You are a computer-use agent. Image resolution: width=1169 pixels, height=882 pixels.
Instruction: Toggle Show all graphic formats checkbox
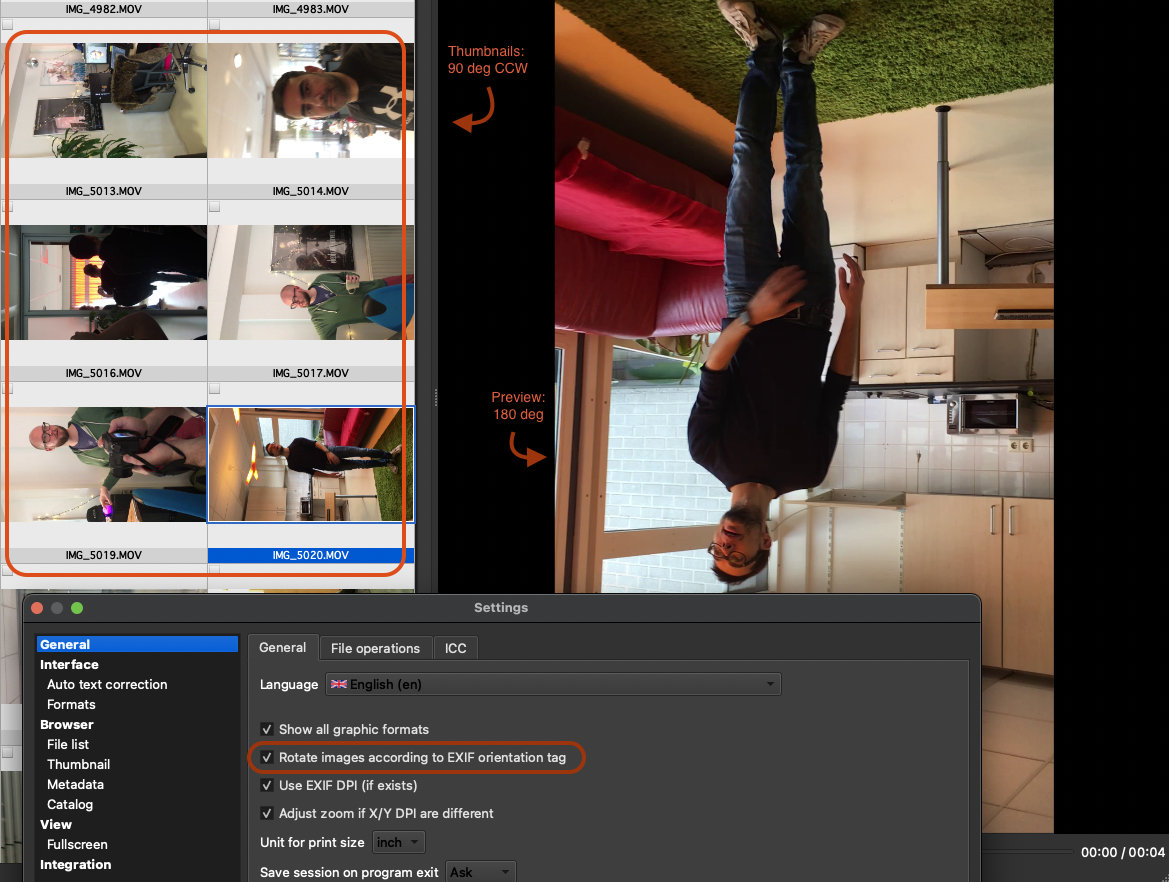pos(267,729)
